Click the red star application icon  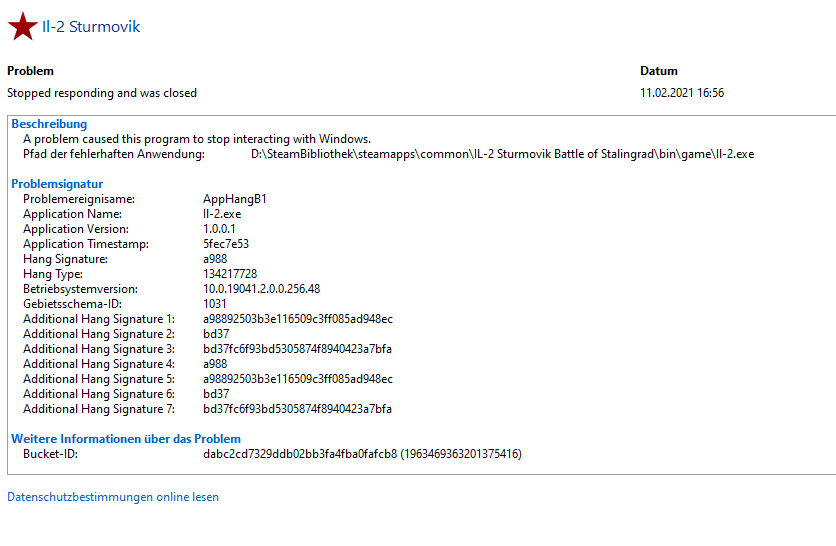(22, 26)
